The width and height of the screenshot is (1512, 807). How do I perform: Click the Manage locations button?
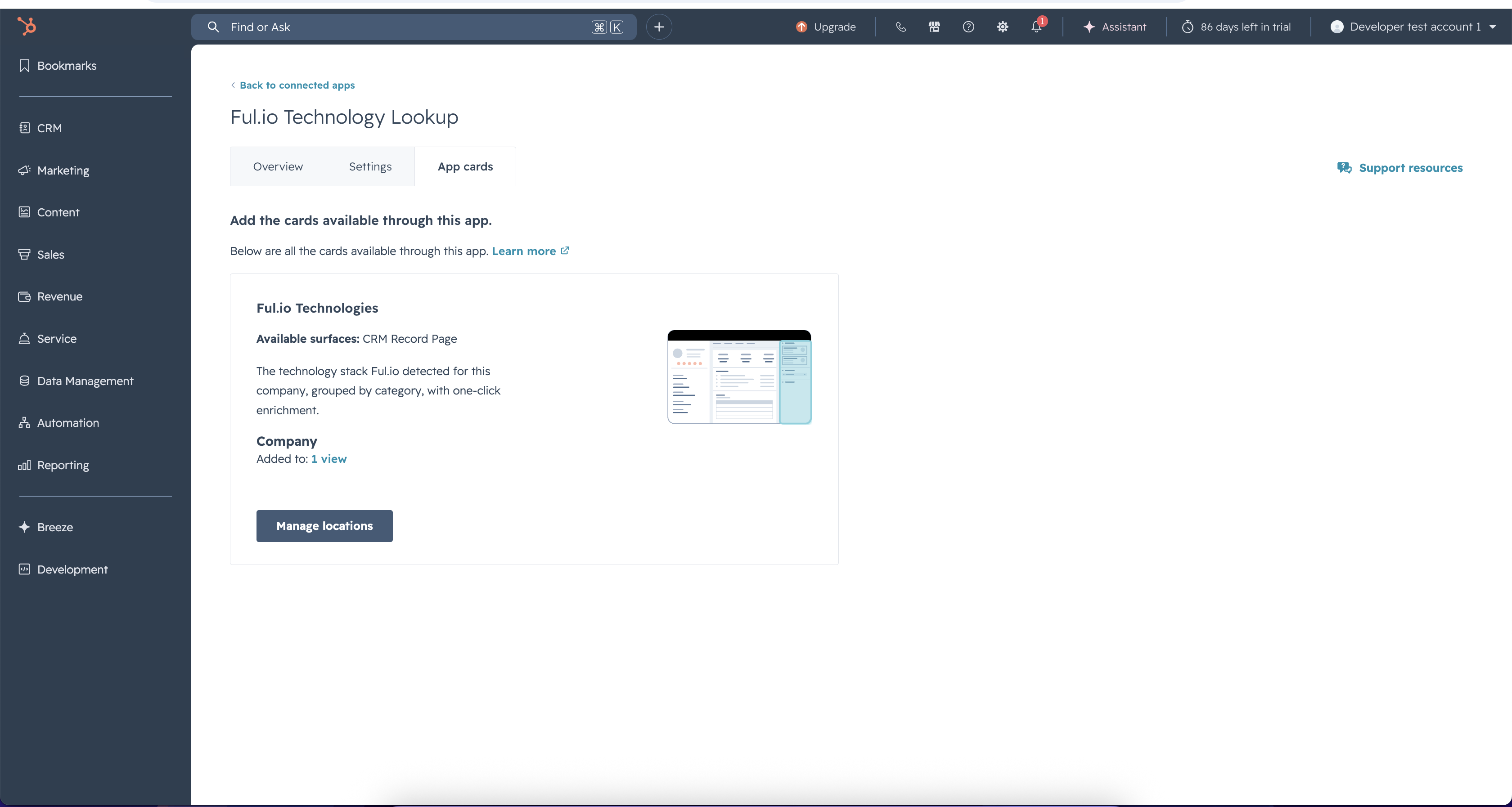324,526
